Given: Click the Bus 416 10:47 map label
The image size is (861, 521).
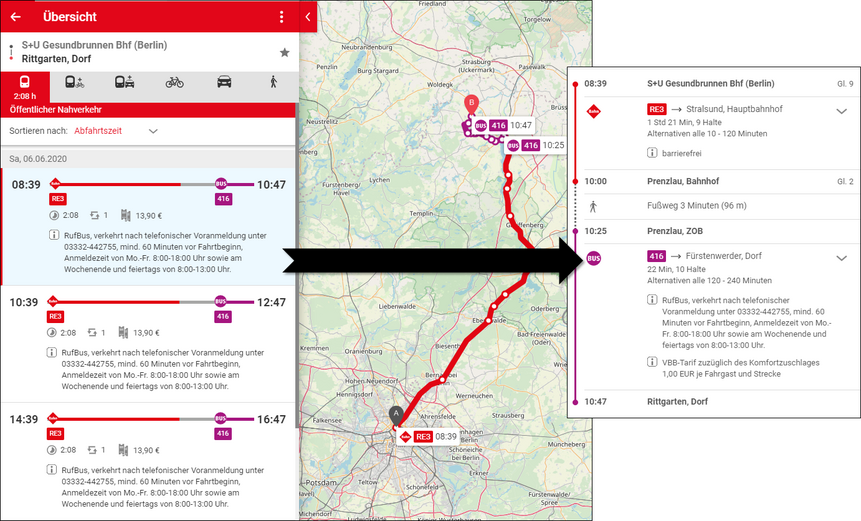Looking at the screenshot, I should click(504, 125).
